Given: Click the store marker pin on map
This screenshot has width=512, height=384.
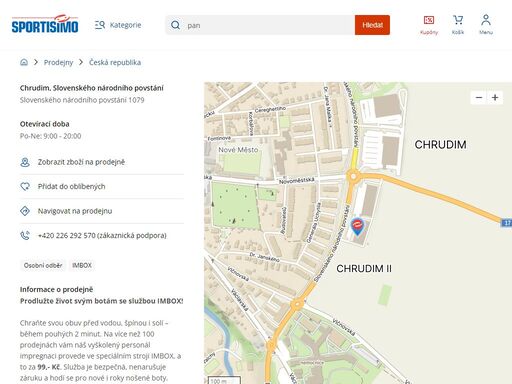Looking at the screenshot, I should [357, 226].
